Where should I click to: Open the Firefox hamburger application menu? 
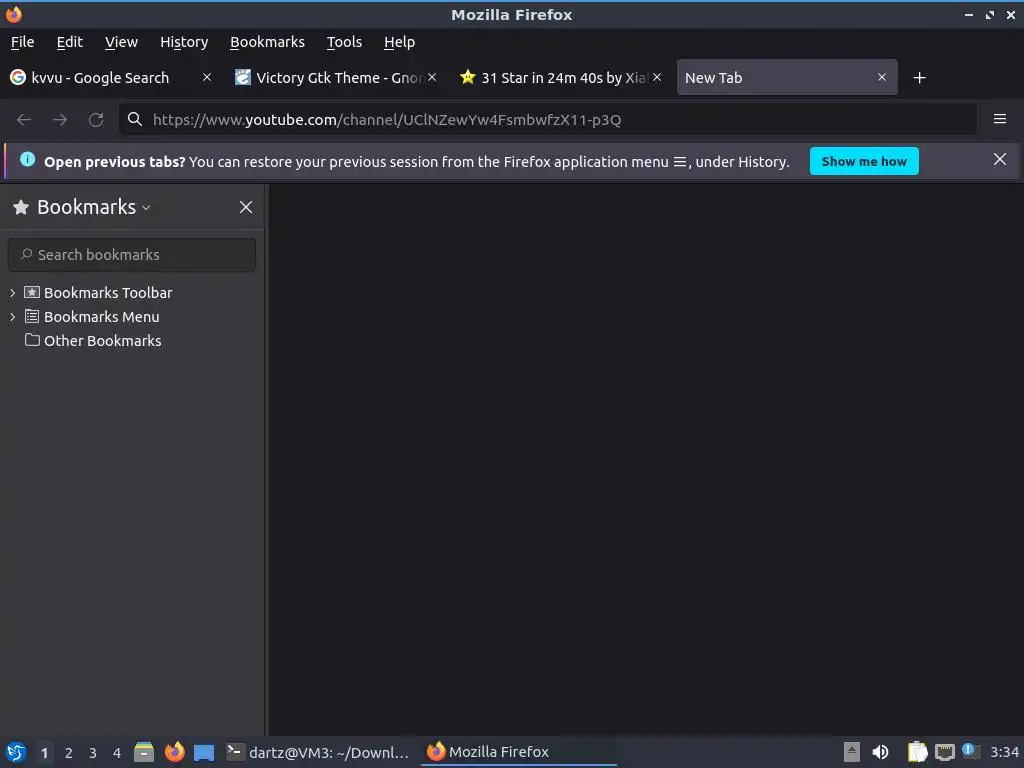tap(999, 119)
